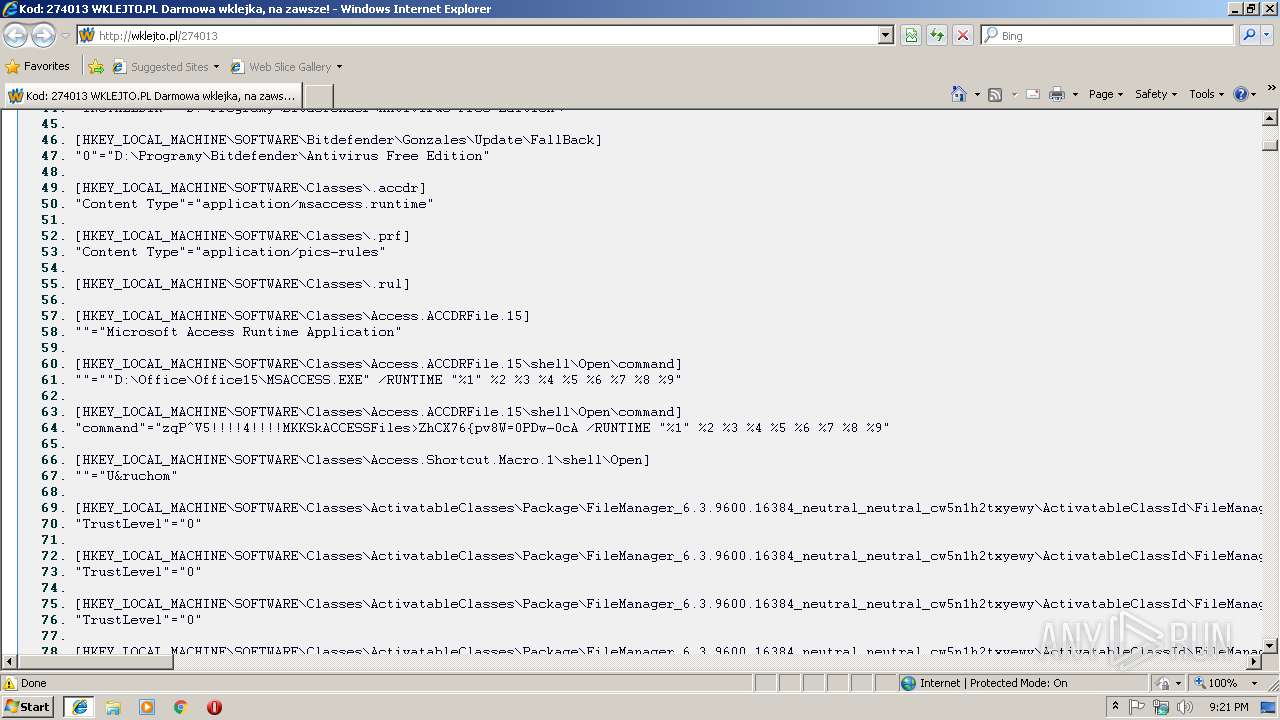The image size is (1280, 720).
Task: Add page to Favorites bar icon
Action: coord(96,67)
